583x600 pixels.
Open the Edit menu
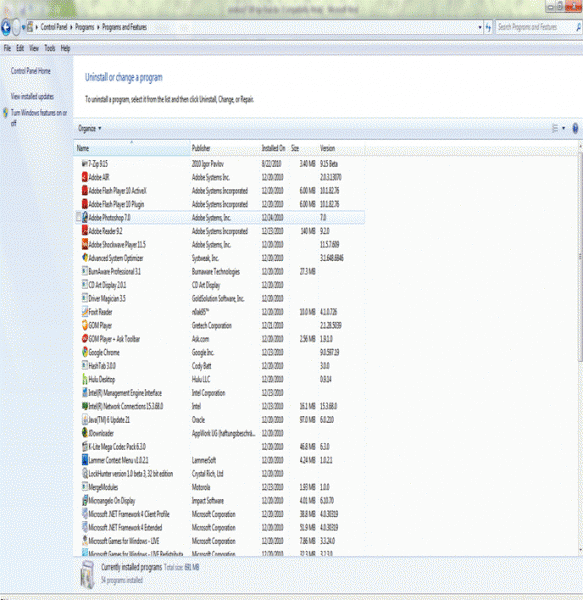(x=20, y=48)
